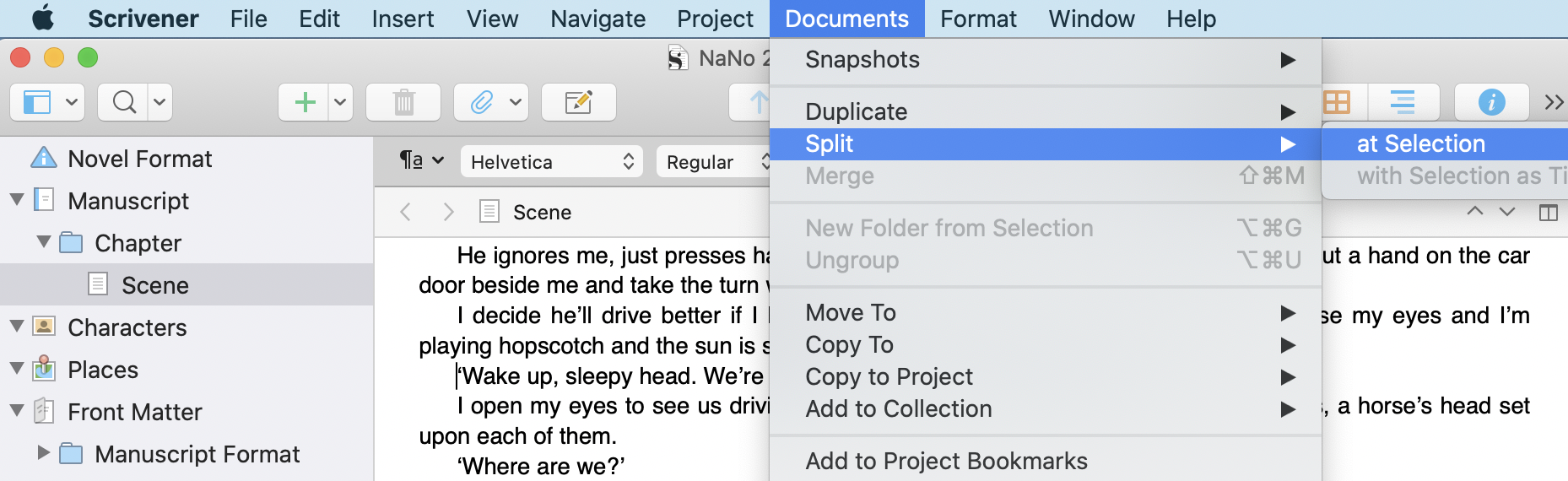Open the Format menu
Viewport: 1568px width, 481px height.
[978, 19]
